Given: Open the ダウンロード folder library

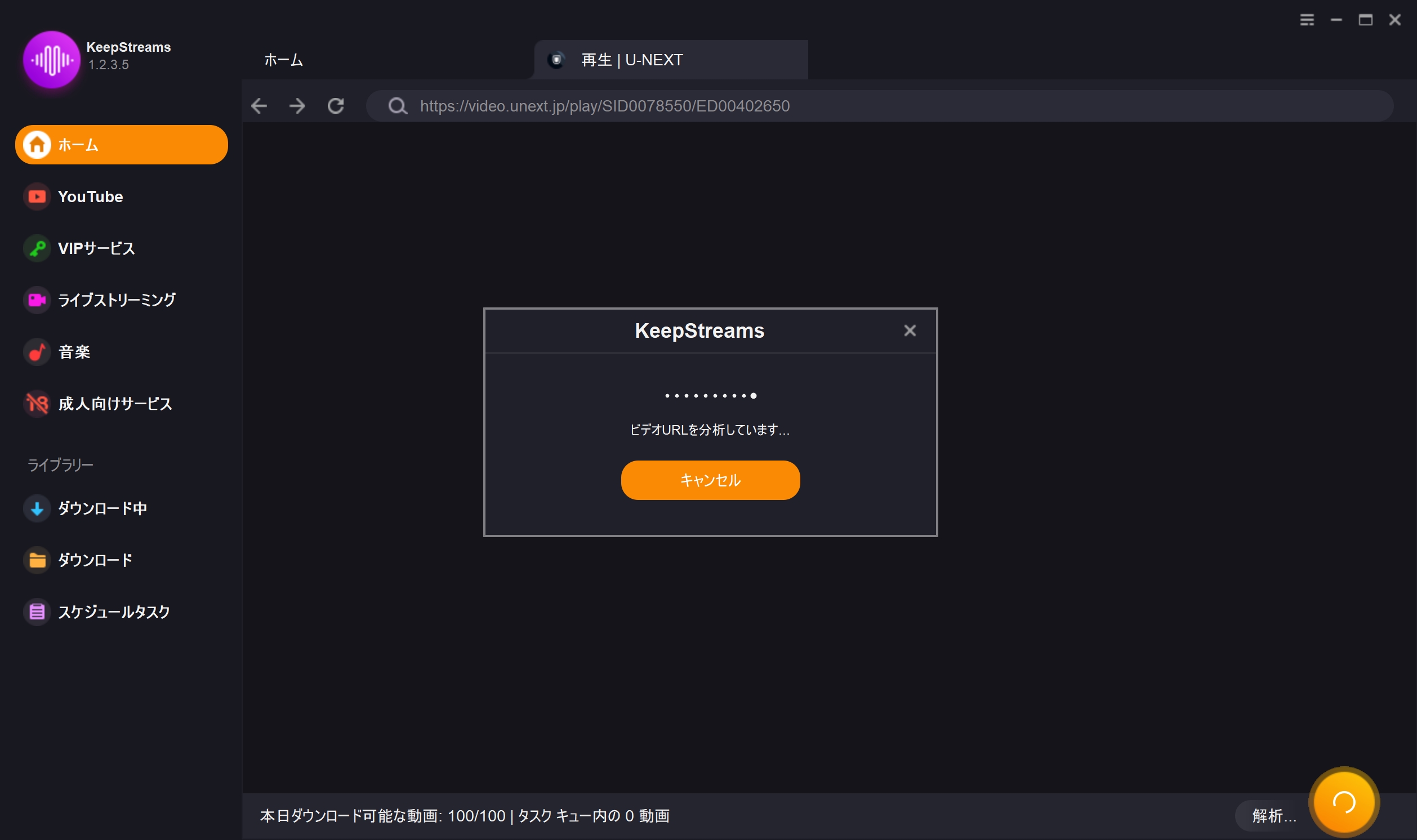Looking at the screenshot, I should [x=95, y=560].
